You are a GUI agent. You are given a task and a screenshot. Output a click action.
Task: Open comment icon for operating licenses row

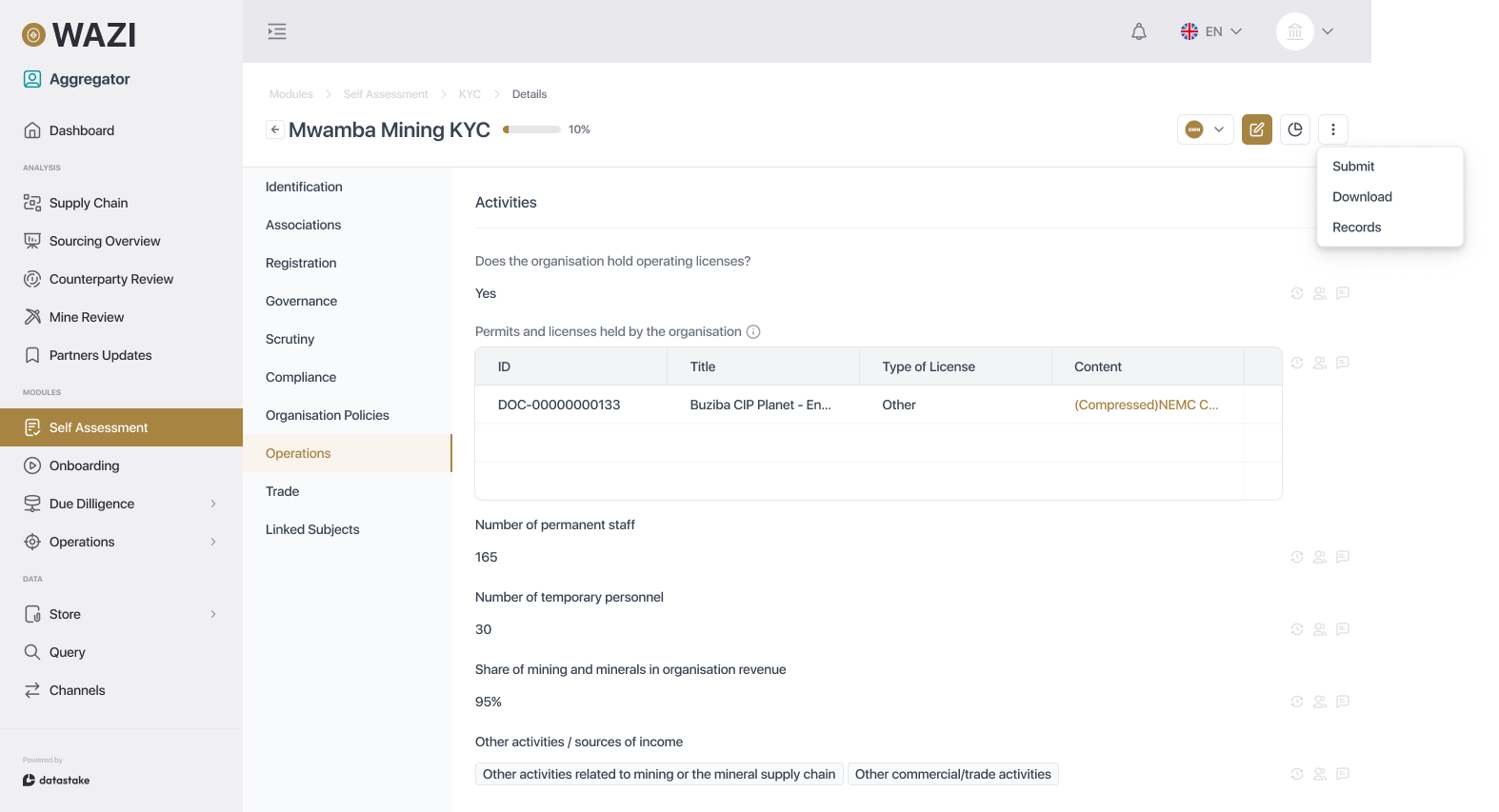click(x=1343, y=293)
